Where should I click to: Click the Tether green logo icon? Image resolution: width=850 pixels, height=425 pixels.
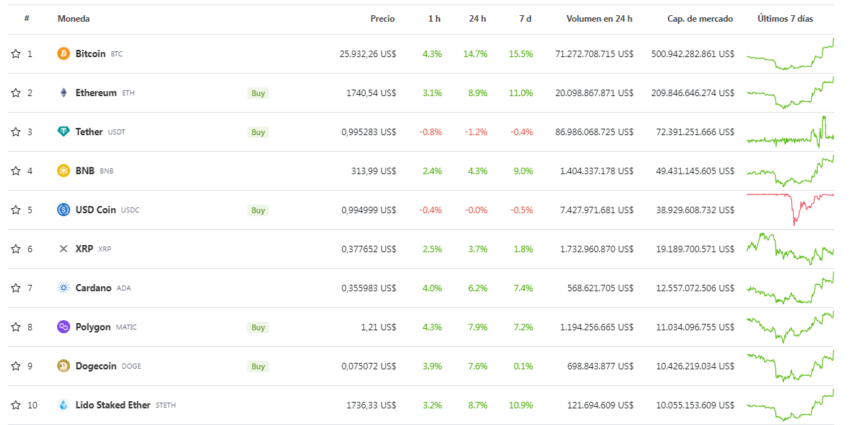(64, 132)
